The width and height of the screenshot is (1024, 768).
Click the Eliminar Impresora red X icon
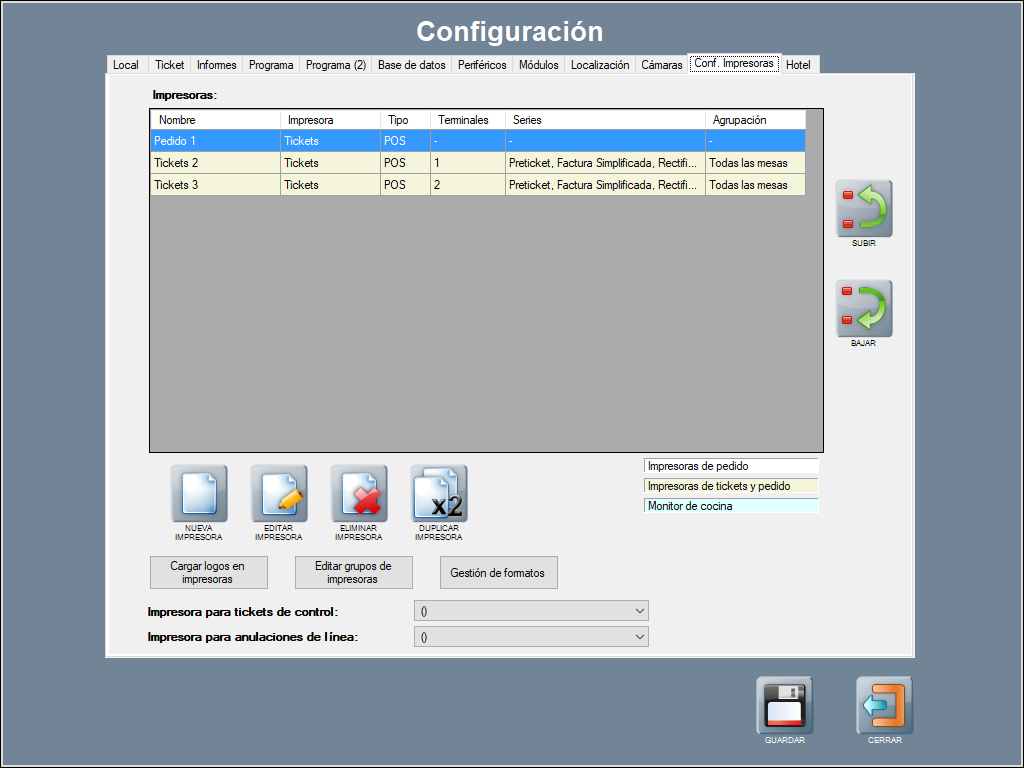click(359, 493)
